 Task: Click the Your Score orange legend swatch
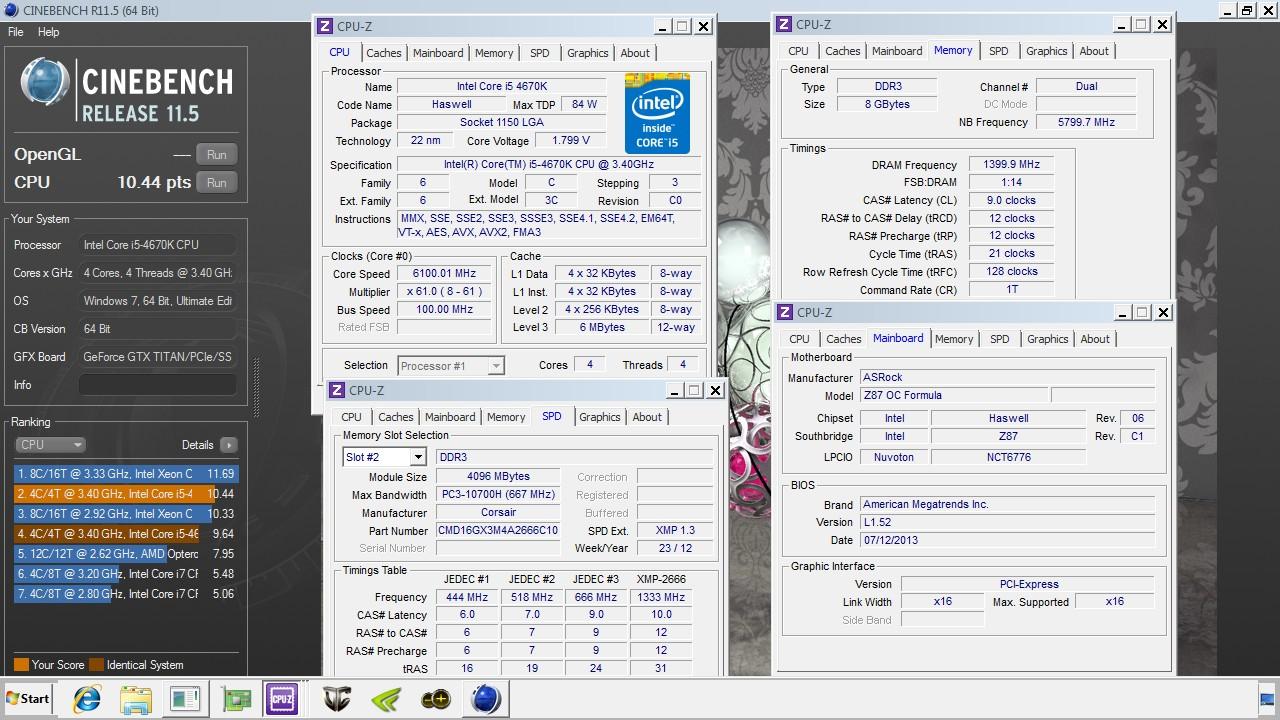tap(21, 665)
